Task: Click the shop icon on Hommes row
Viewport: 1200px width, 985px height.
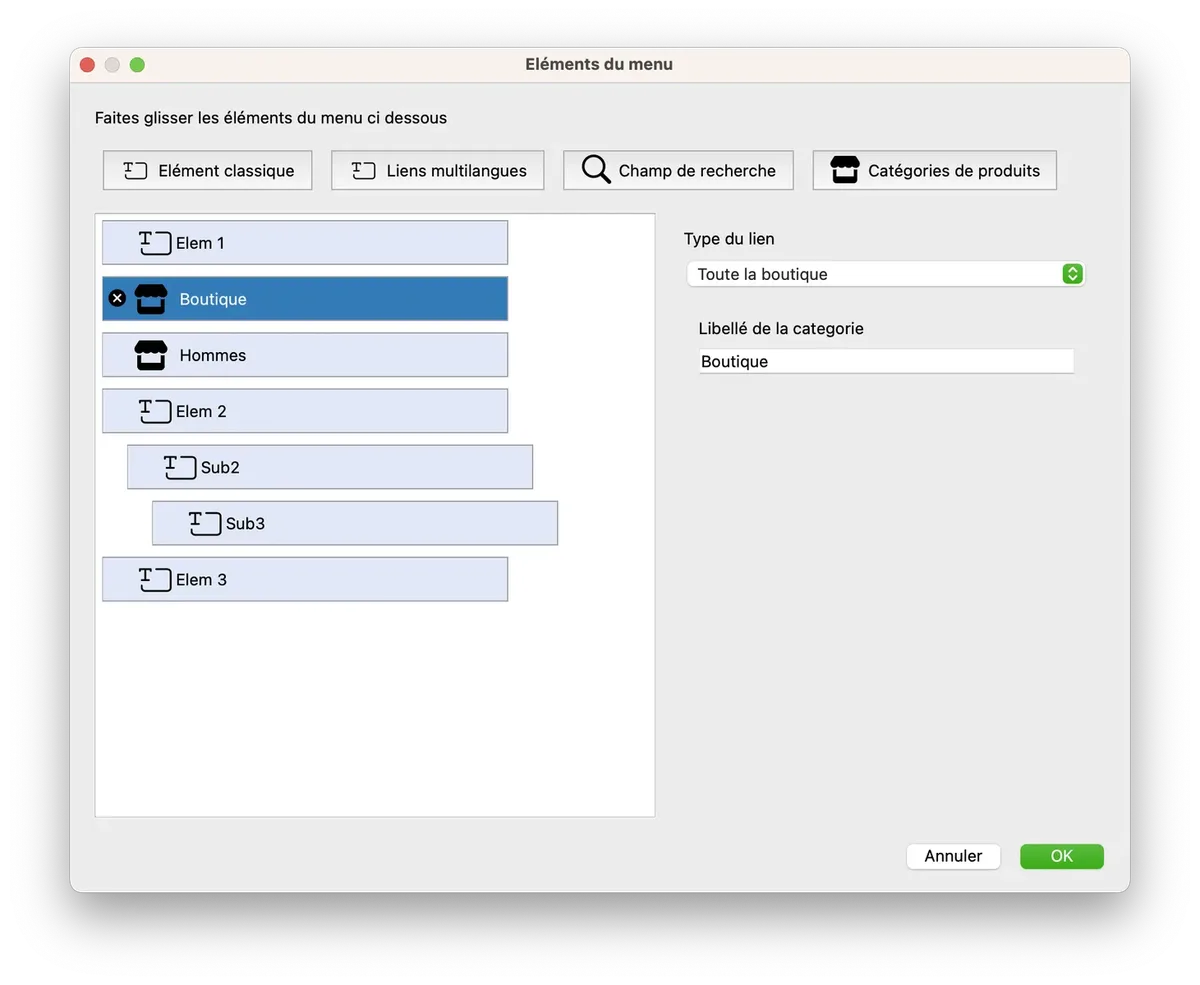Action: coord(150,355)
